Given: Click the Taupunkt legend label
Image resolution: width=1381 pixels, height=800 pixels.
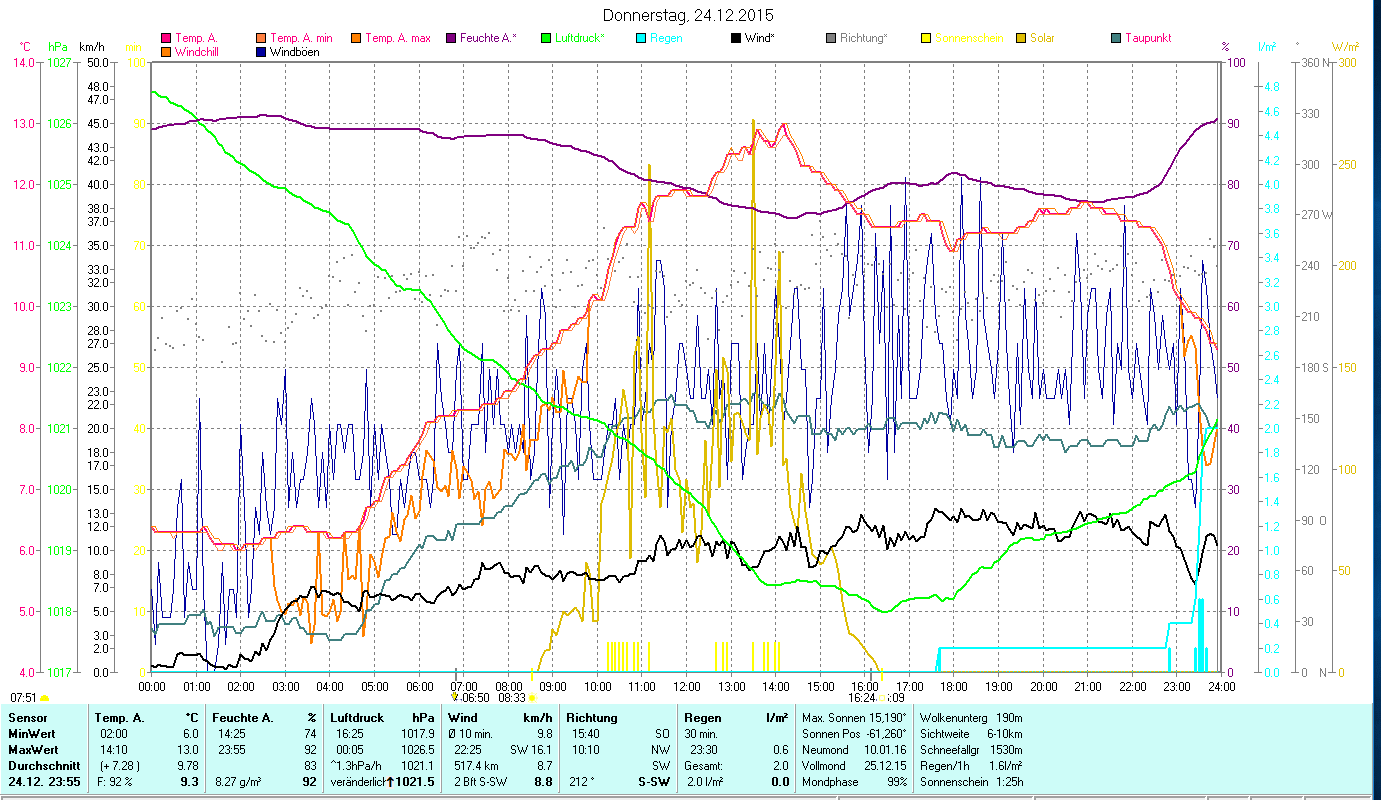Looking at the screenshot, I should (x=1148, y=39).
